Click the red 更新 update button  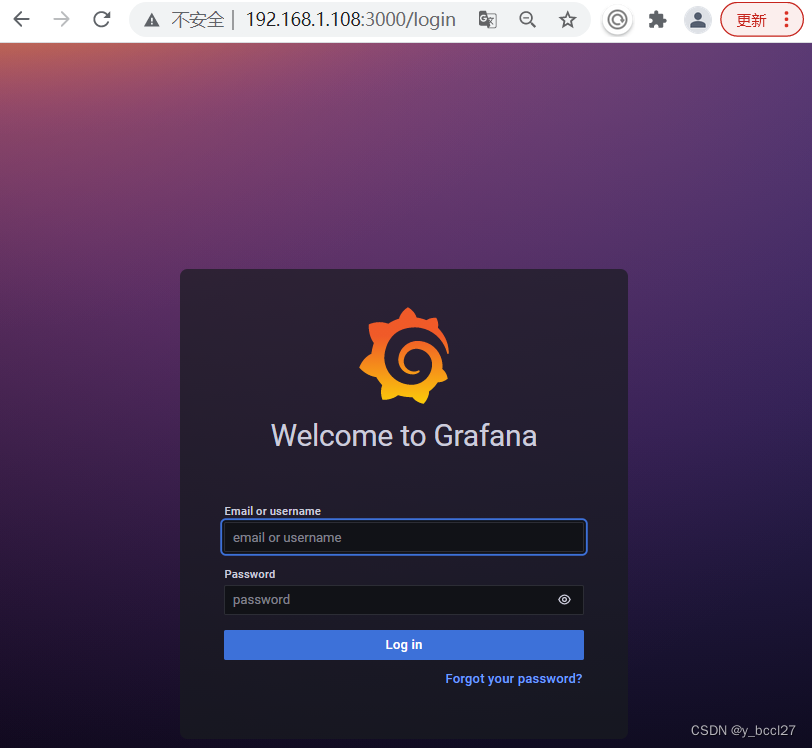pyautogui.click(x=751, y=20)
